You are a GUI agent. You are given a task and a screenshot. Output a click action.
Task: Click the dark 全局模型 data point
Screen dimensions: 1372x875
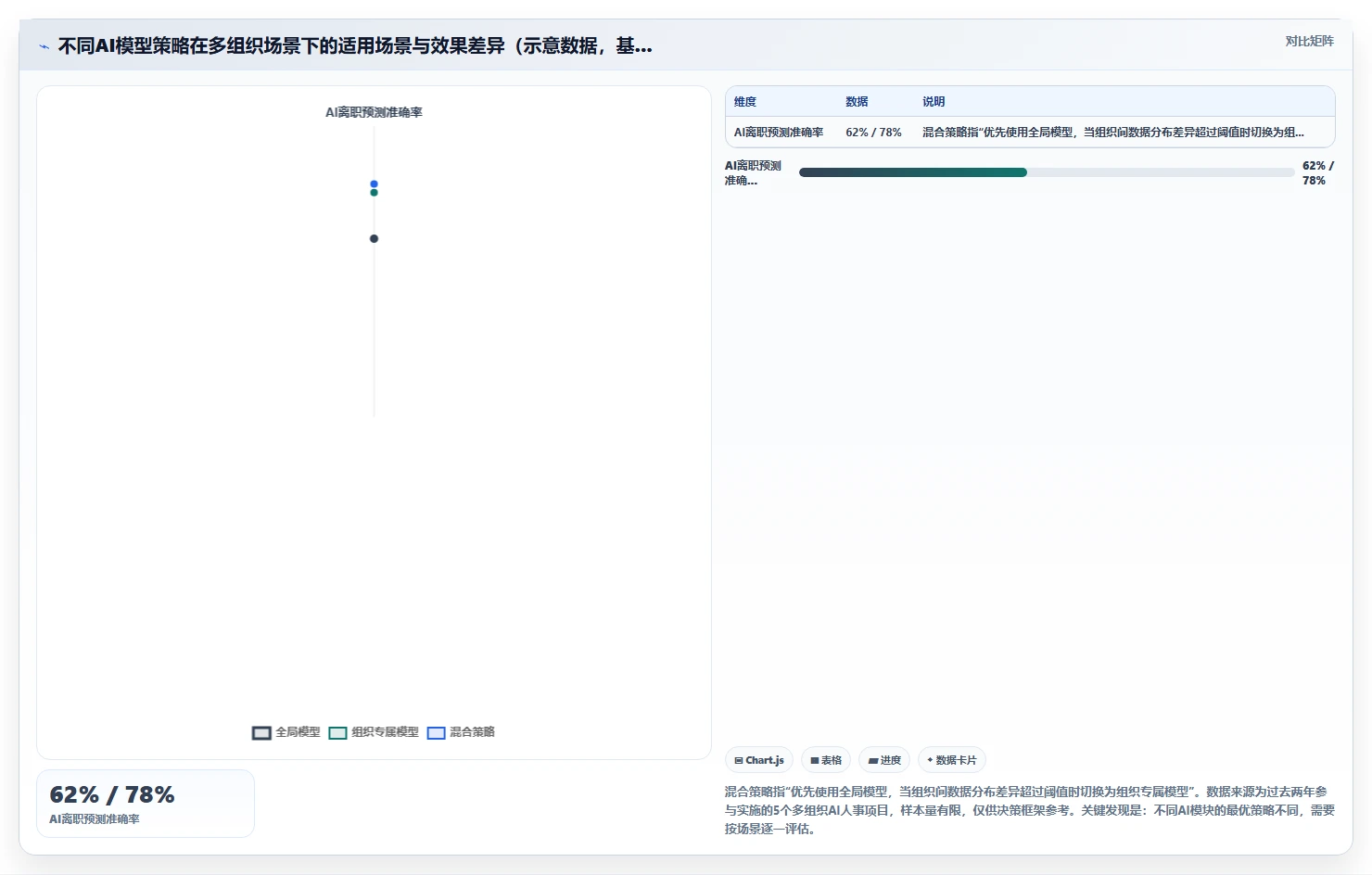tap(374, 238)
